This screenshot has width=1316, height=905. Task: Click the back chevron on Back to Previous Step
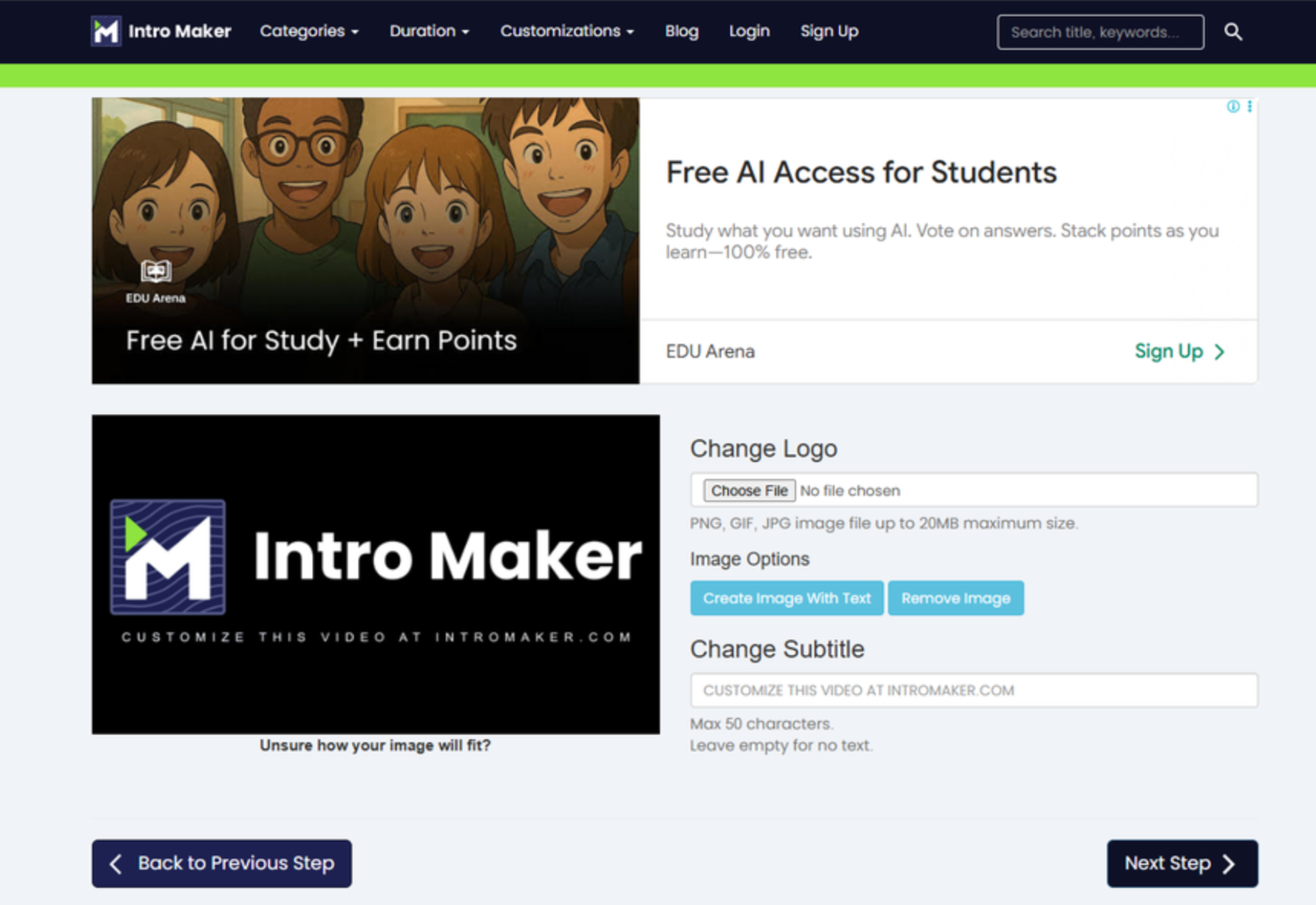tap(115, 864)
